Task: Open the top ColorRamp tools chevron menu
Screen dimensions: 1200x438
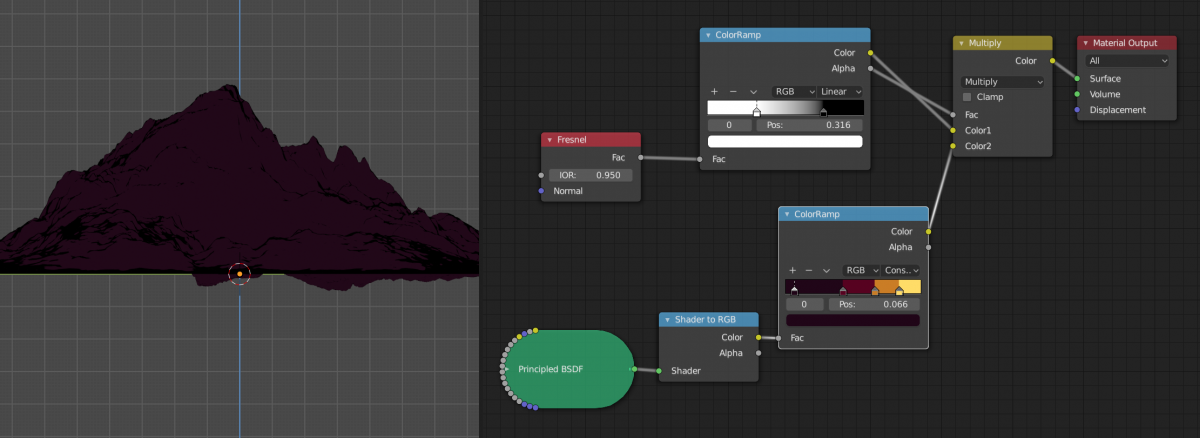Action: tap(753, 91)
